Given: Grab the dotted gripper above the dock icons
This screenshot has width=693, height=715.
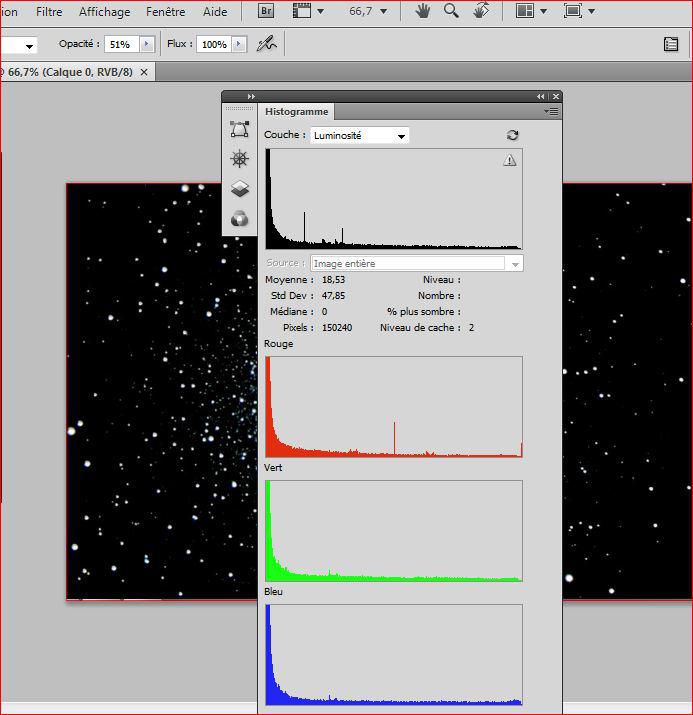Looking at the screenshot, I should tap(239, 109).
